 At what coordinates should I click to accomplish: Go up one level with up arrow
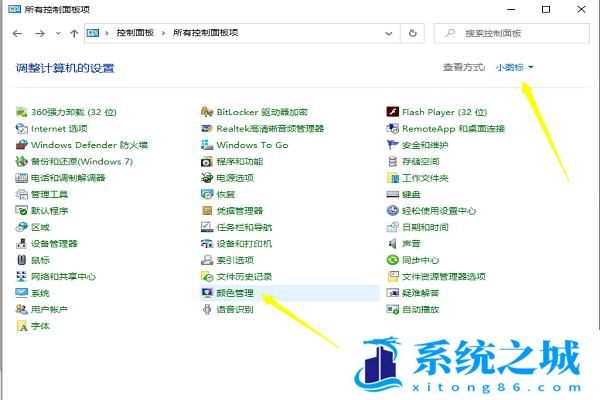[x=74, y=33]
